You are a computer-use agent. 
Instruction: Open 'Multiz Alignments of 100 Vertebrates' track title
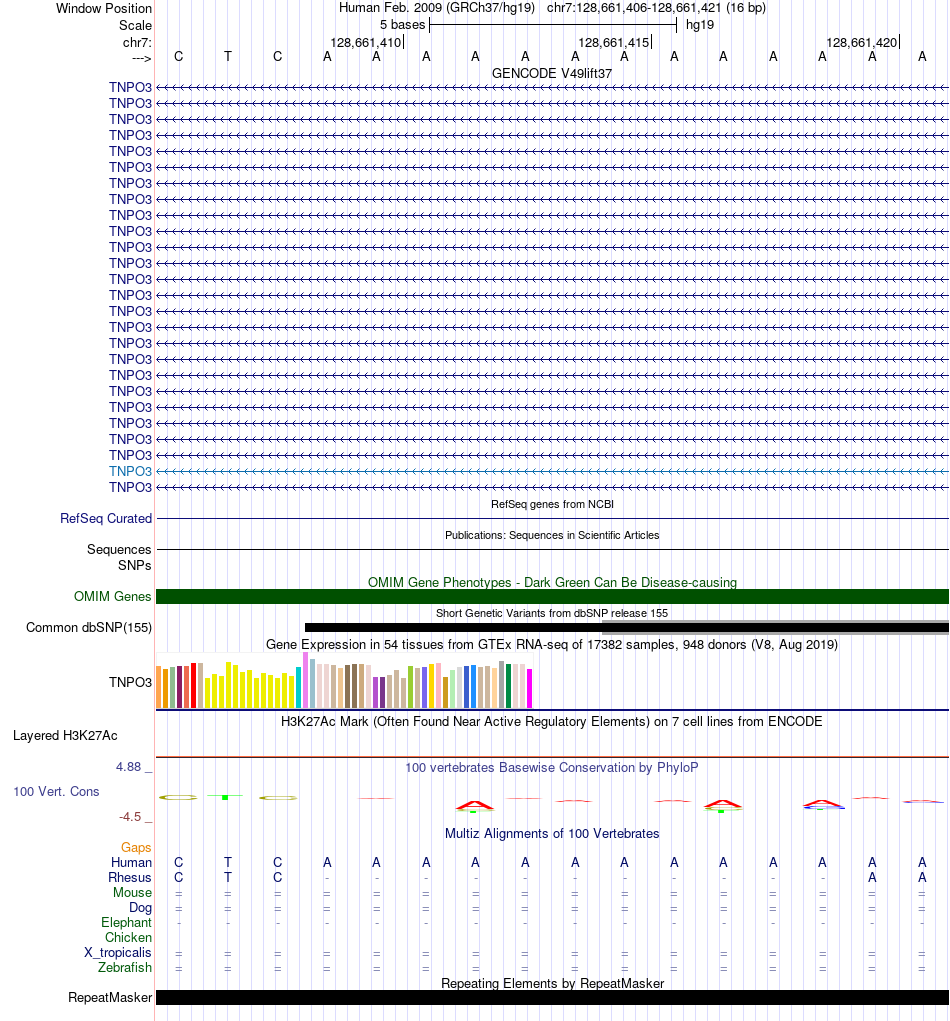tap(552, 834)
